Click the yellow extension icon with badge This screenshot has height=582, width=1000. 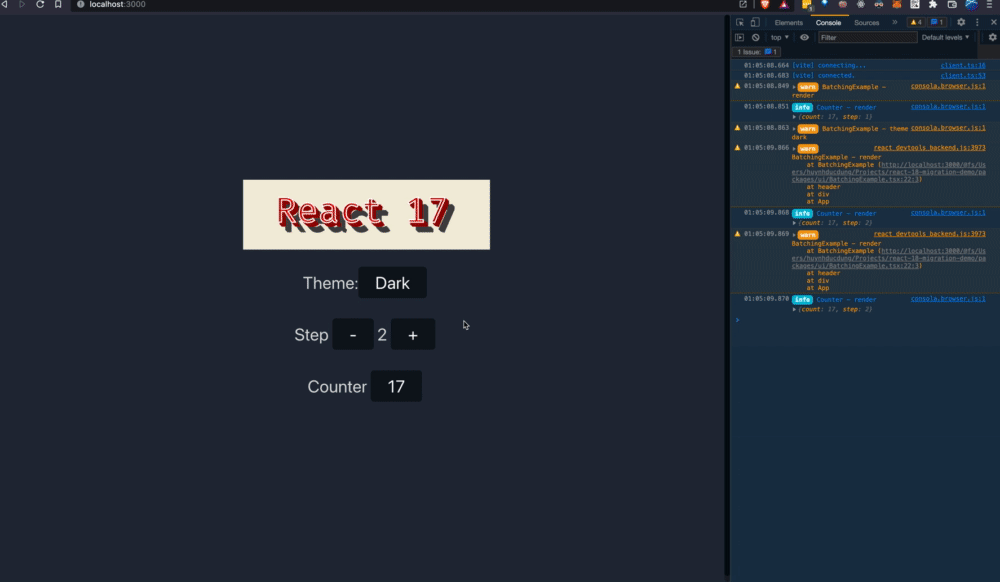click(x=807, y=5)
